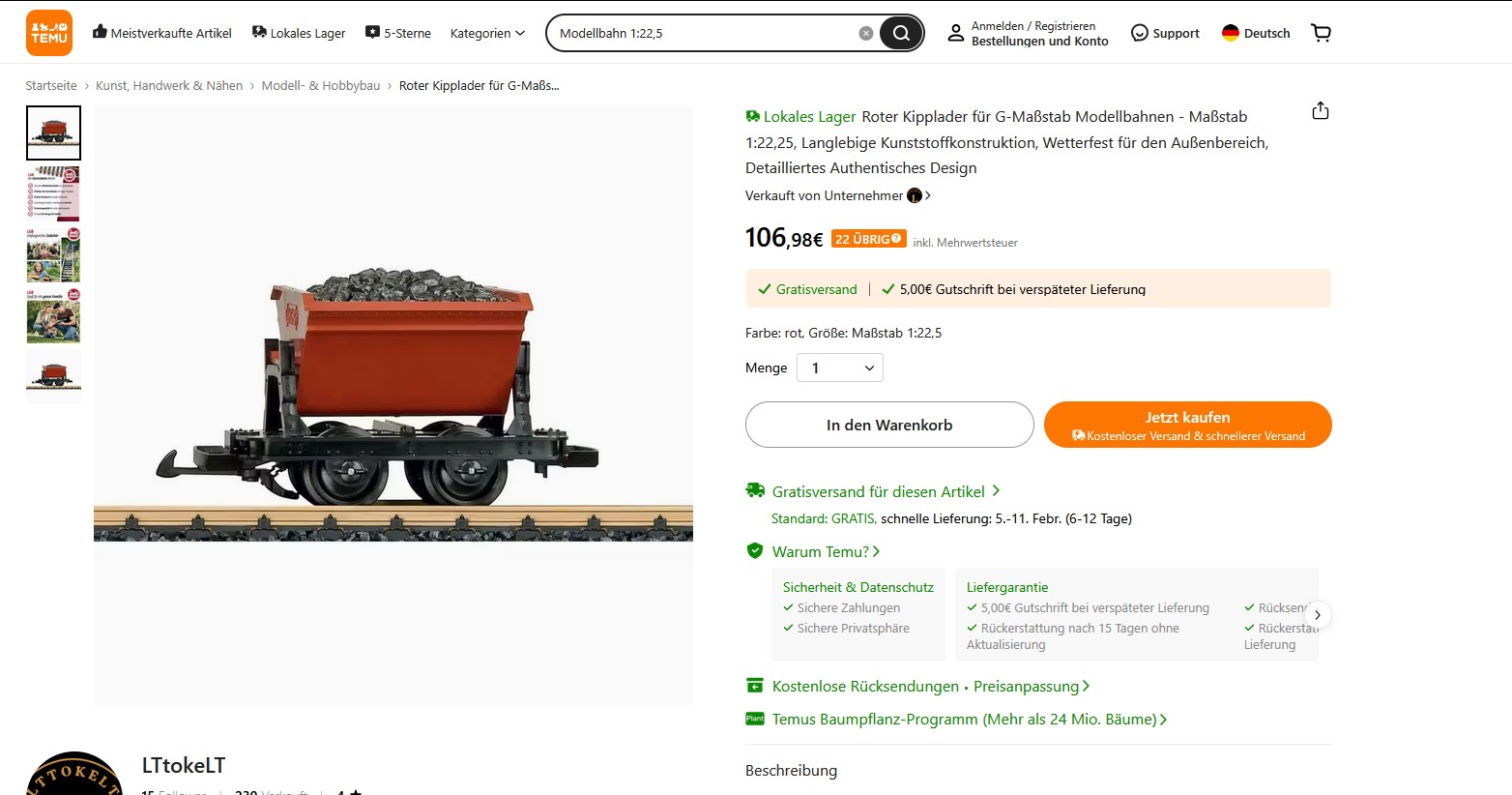The width and height of the screenshot is (1512, 795).
Task: Open the Temus Baumpflanz-Programm leaf icon
Action: [x=755, y=719]
